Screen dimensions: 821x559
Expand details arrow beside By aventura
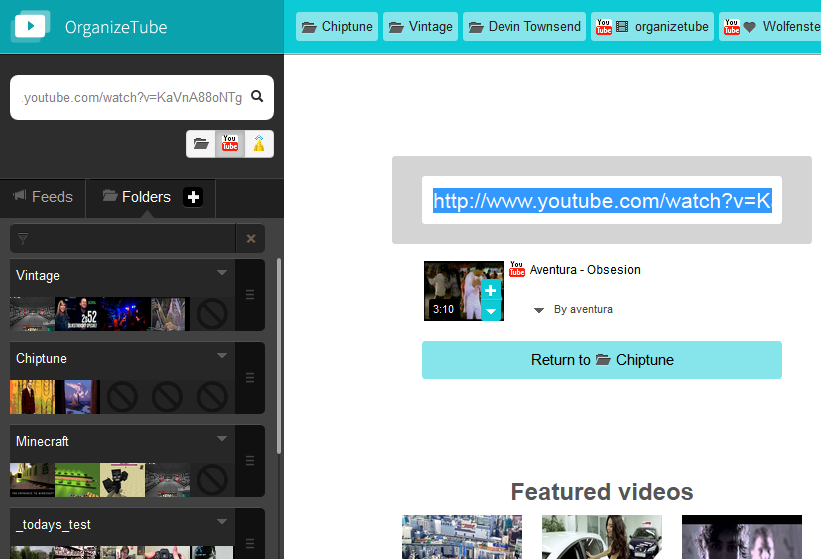pyautogui.click(x=538, y=310)
